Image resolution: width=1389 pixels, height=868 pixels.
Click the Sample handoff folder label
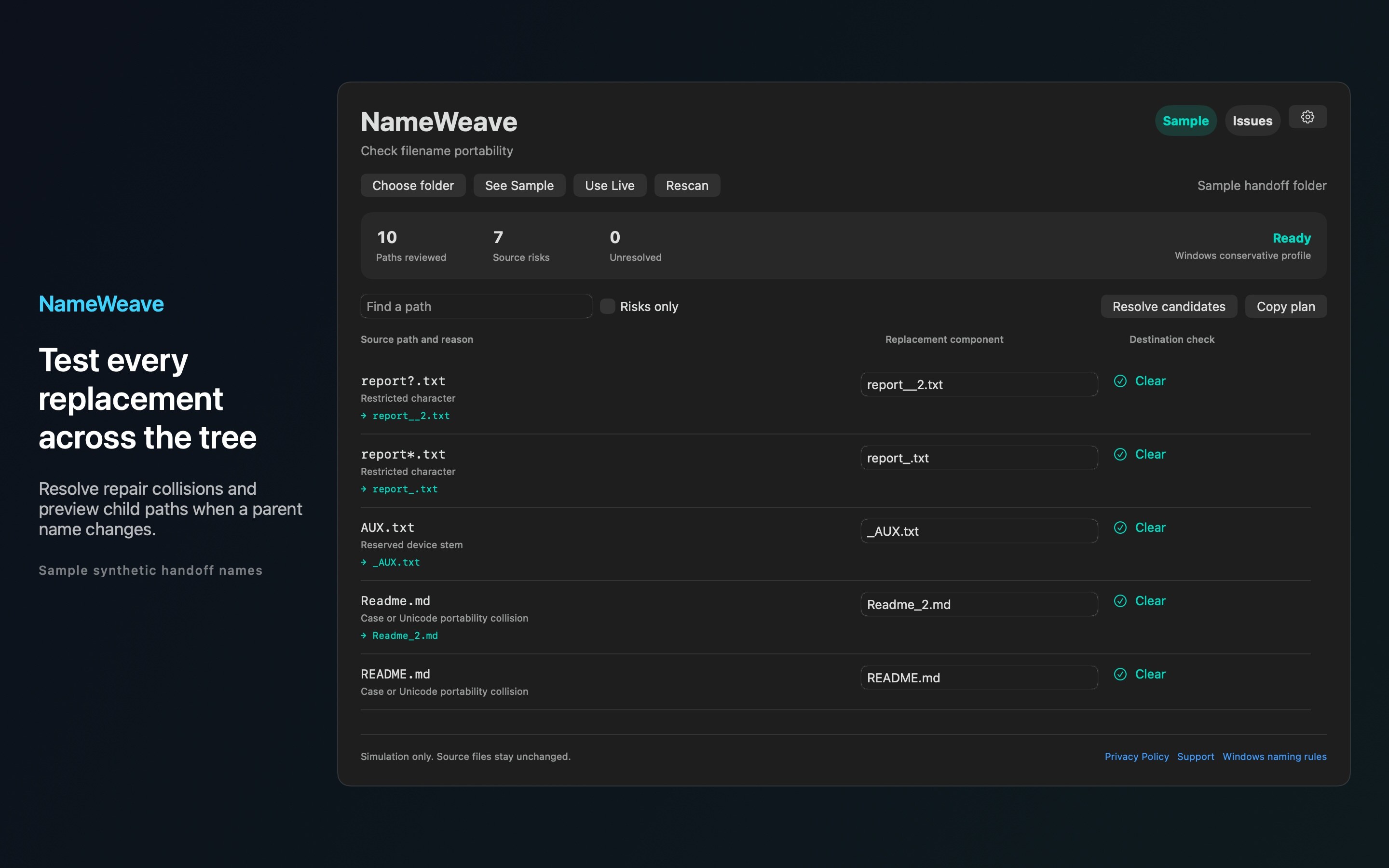[1262, 186]
